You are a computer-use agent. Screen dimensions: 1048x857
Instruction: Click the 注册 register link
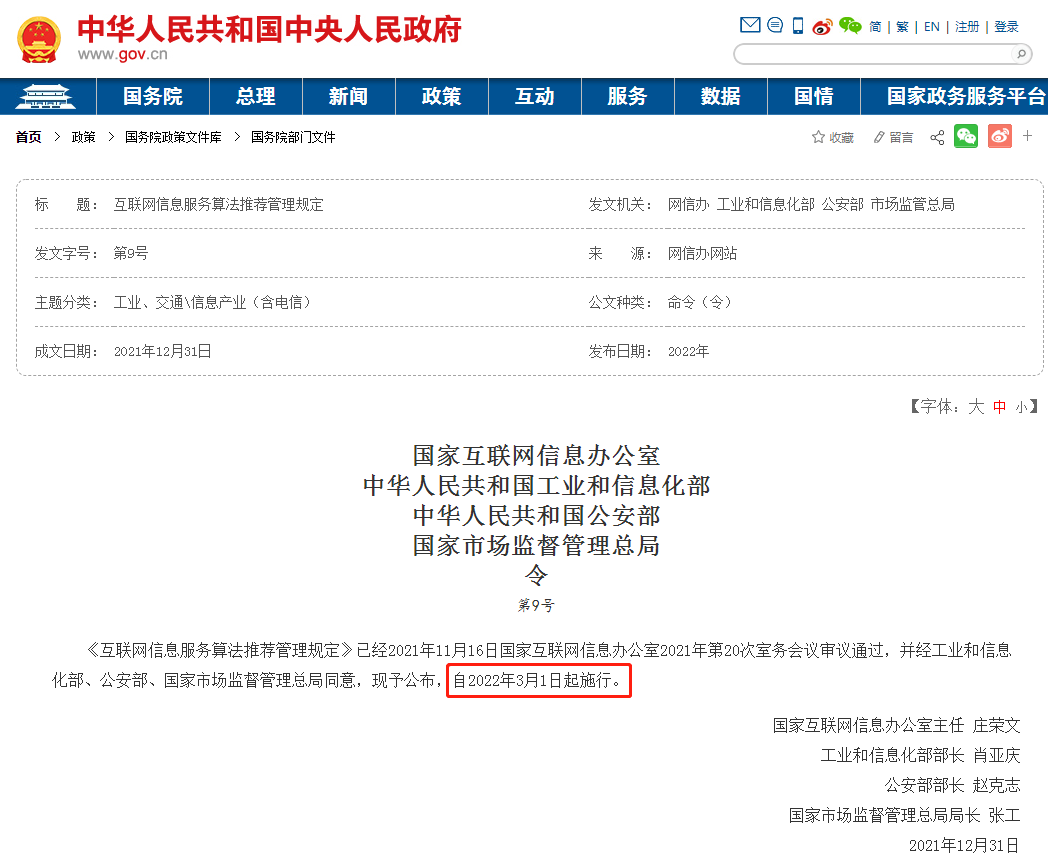[967, 27]
